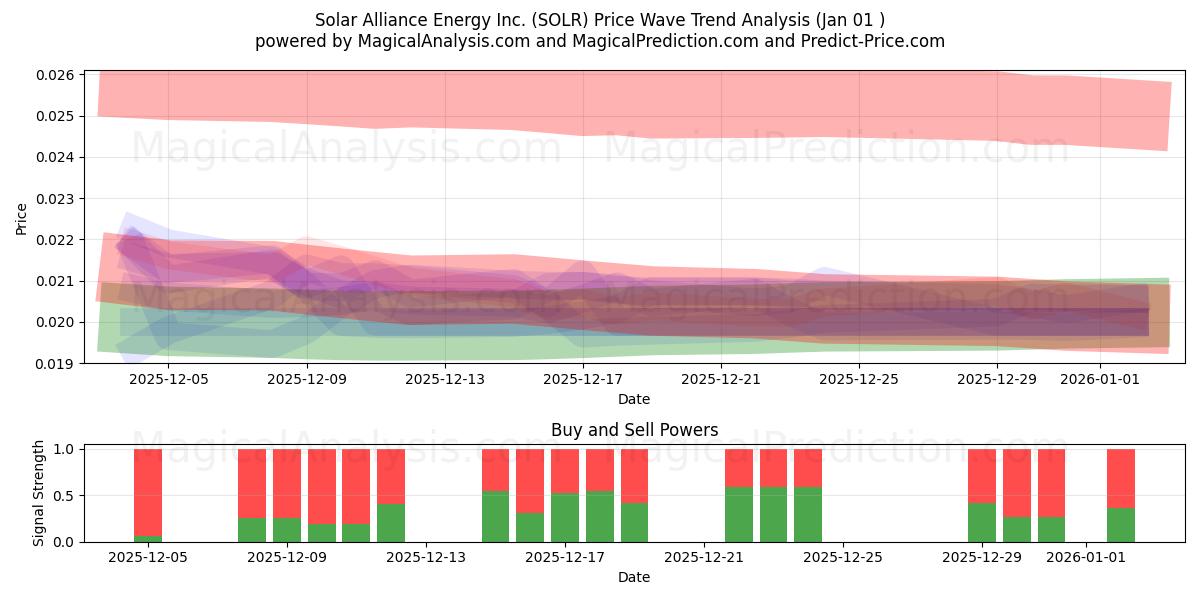Click the 'powered by MagicalAnalysis.com' subtitle line
The image size is (1200, 600).
[600, 41]
